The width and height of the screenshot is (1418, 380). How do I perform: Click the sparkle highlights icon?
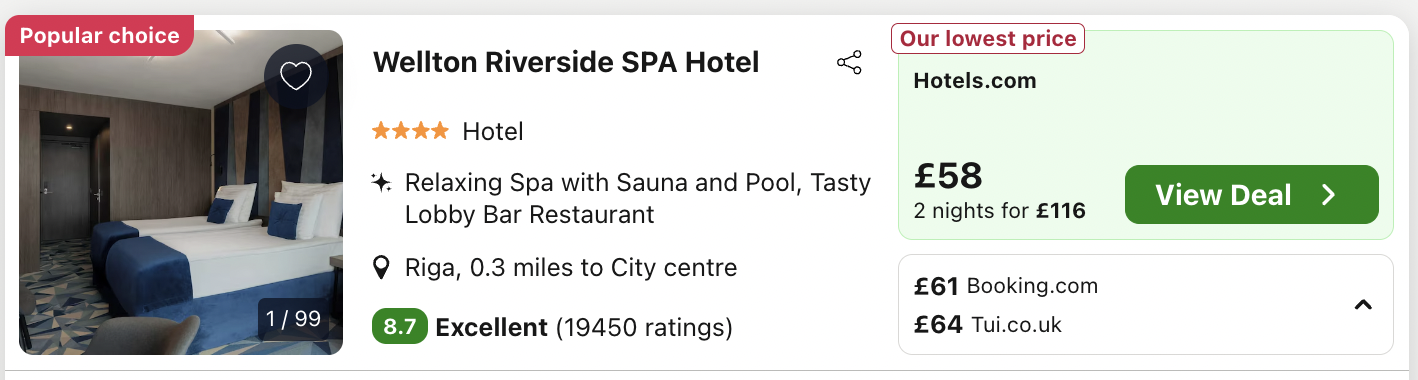[381, 183]
